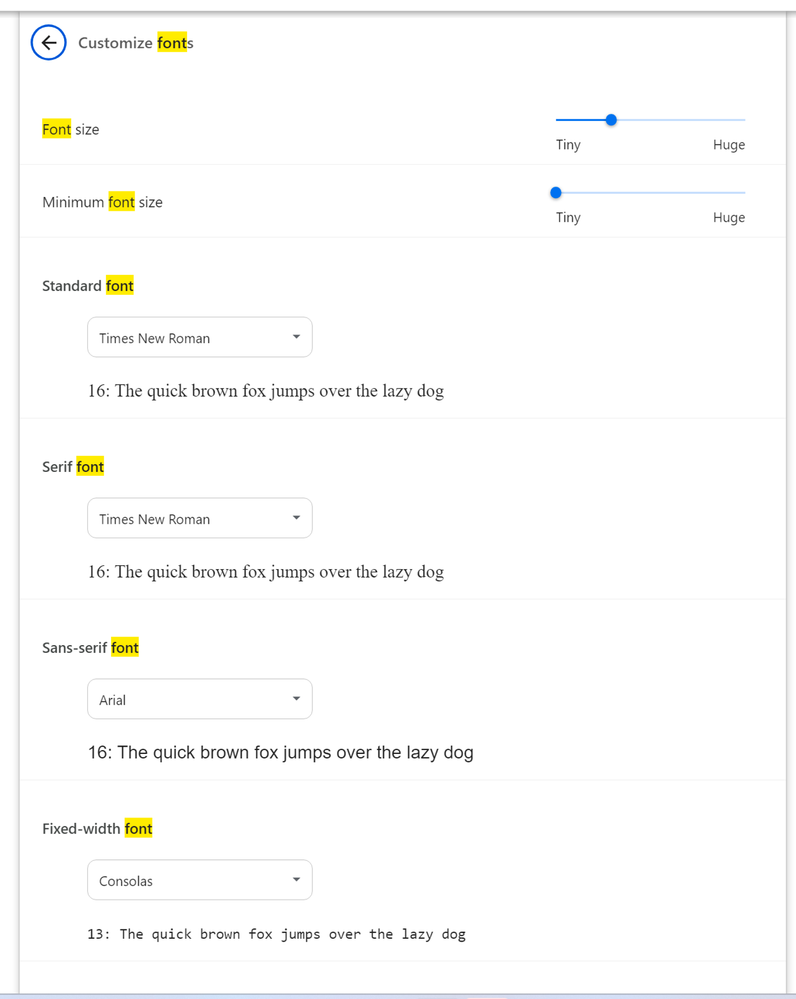Click the Sans-serif font preview sentence
The image size is (796, 999).
(281, 752)
